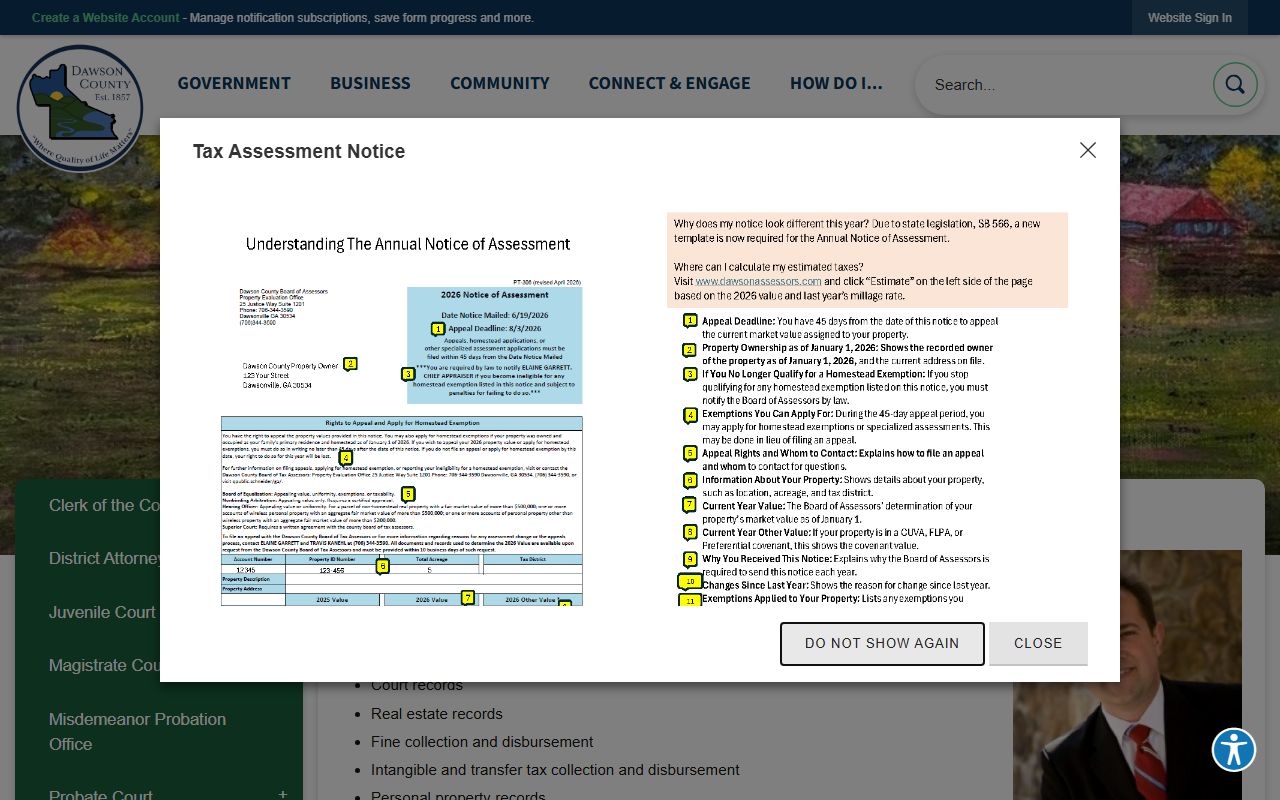
Task: Click the CLOSE button in the dialog
Action: pos(1038,643)
